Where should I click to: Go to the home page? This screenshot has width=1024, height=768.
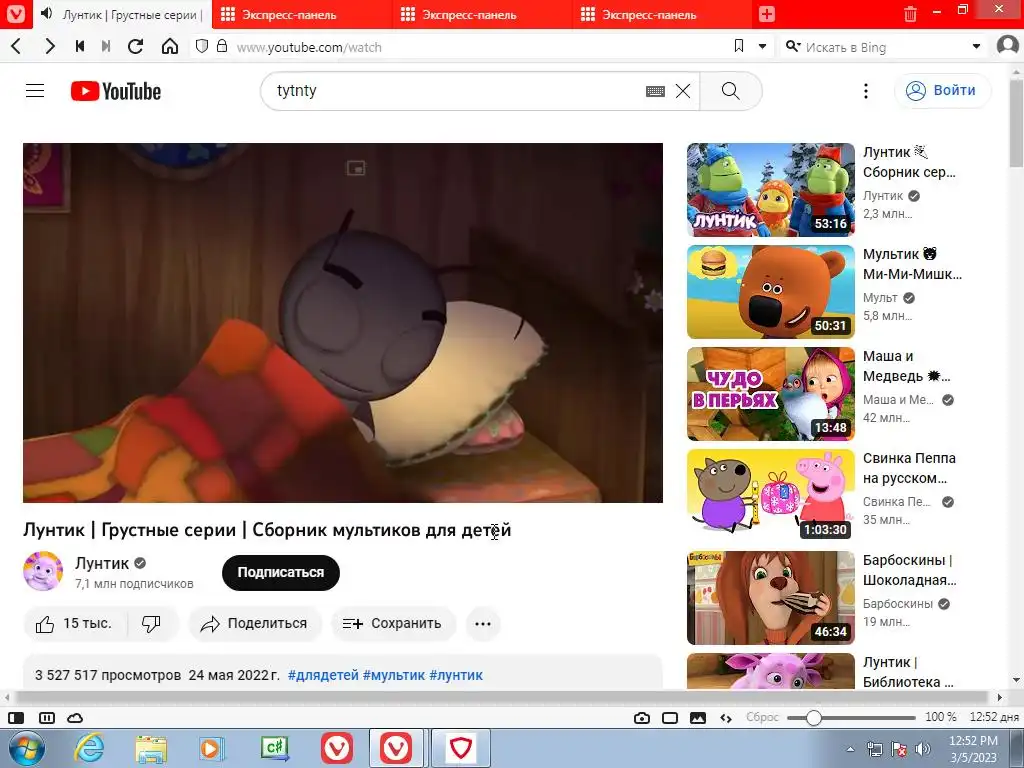click(170, 46)
